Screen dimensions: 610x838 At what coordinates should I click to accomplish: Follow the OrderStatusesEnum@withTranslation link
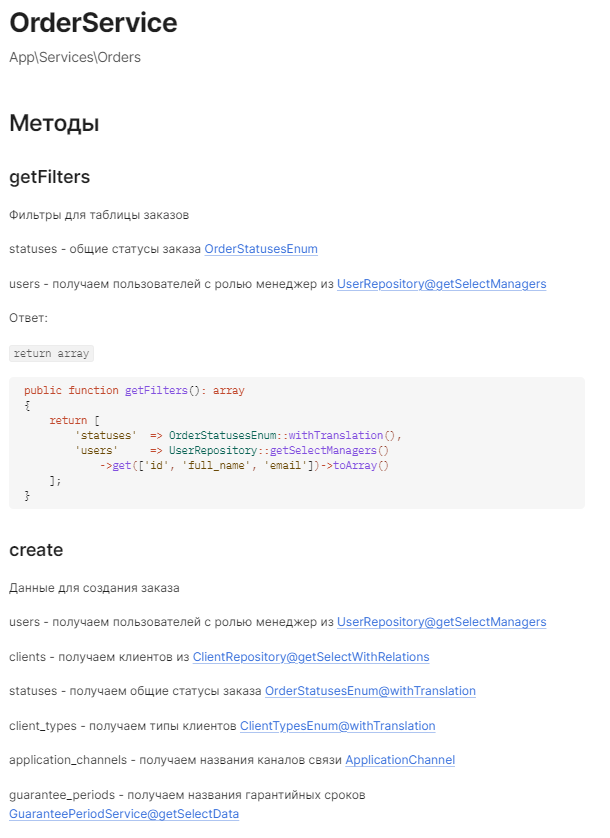[x=370, y=691]
